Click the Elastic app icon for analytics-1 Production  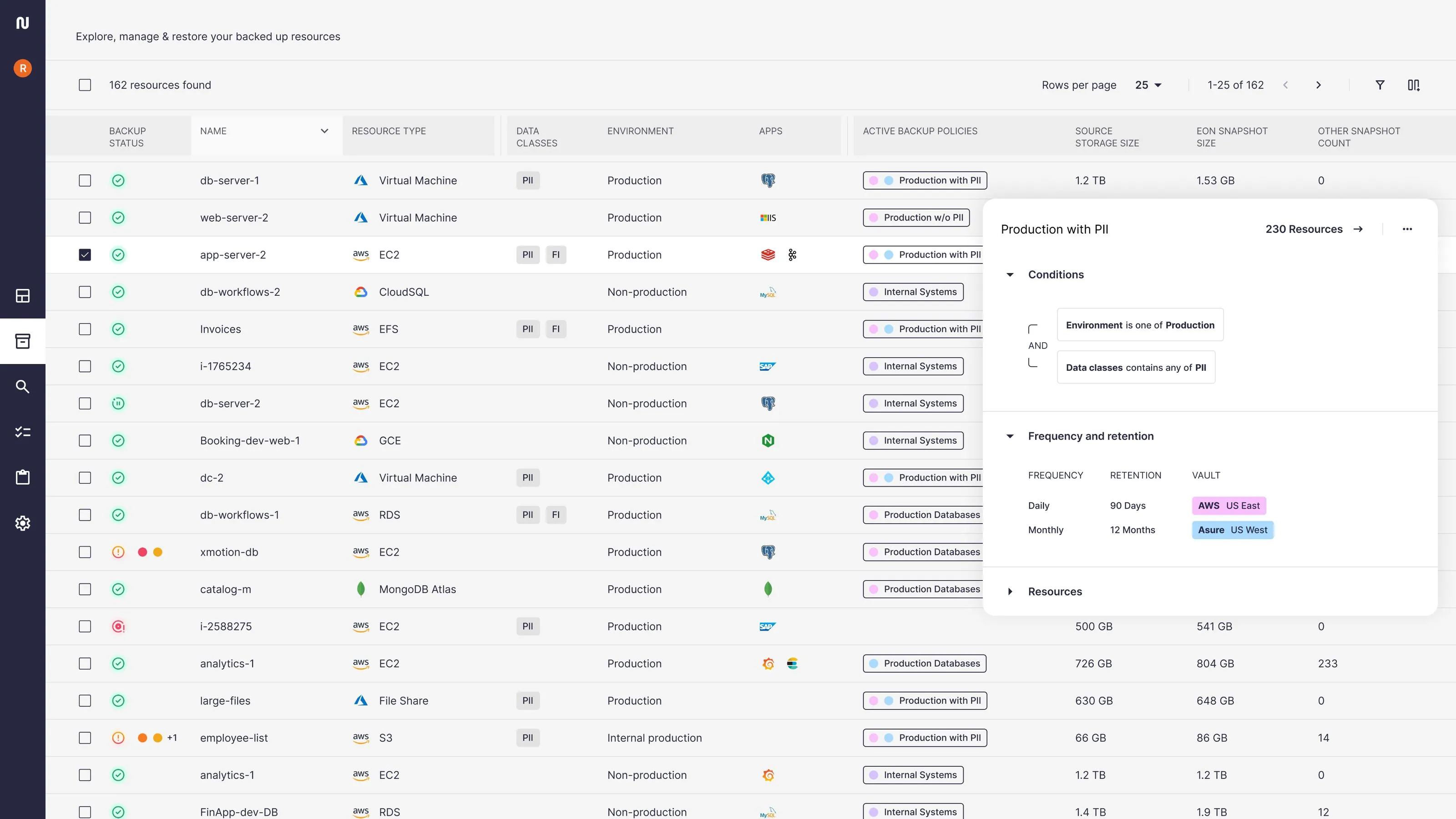pos(793,663)
